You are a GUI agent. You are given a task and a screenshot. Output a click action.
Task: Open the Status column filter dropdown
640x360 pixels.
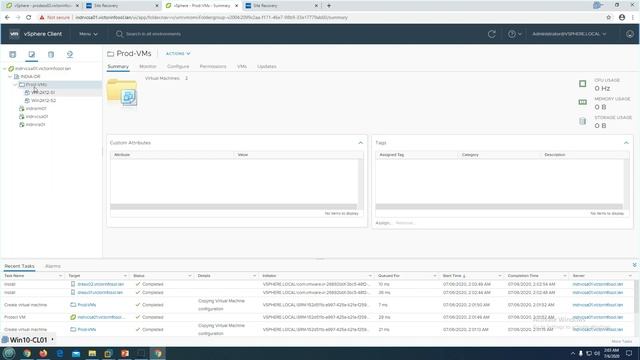[x=189, y=276]
